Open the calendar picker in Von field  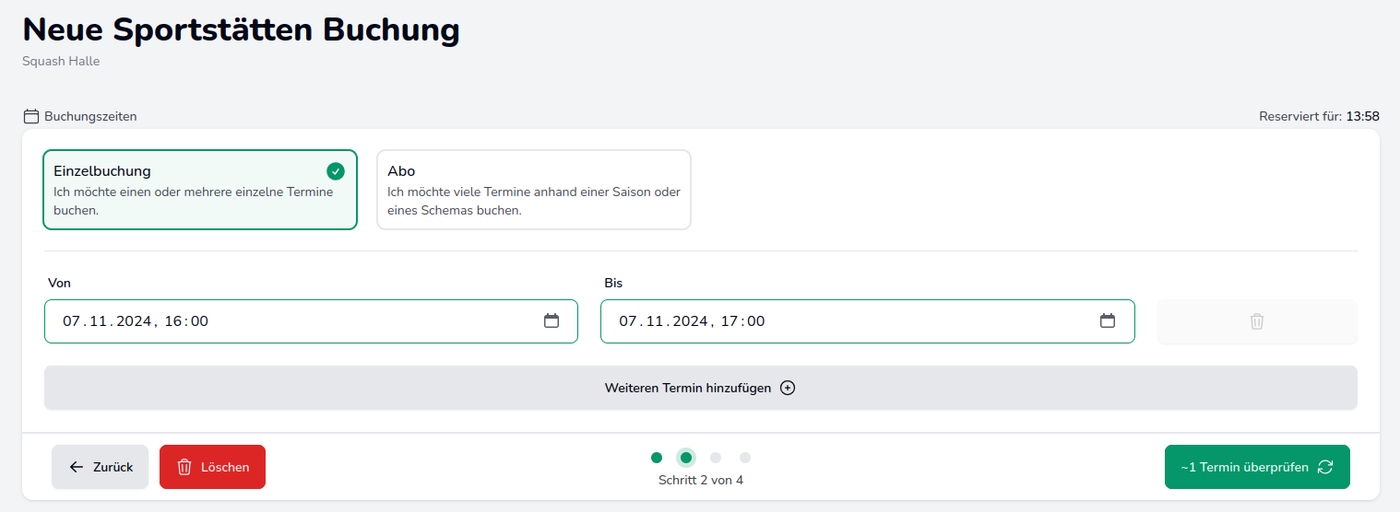551,321
